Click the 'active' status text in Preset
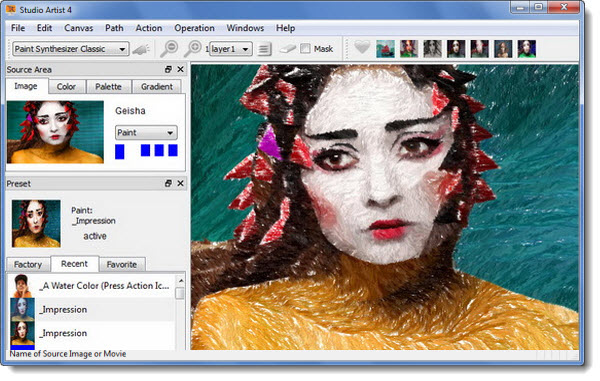This screenshot has width=600, height=381. [95, 236]
